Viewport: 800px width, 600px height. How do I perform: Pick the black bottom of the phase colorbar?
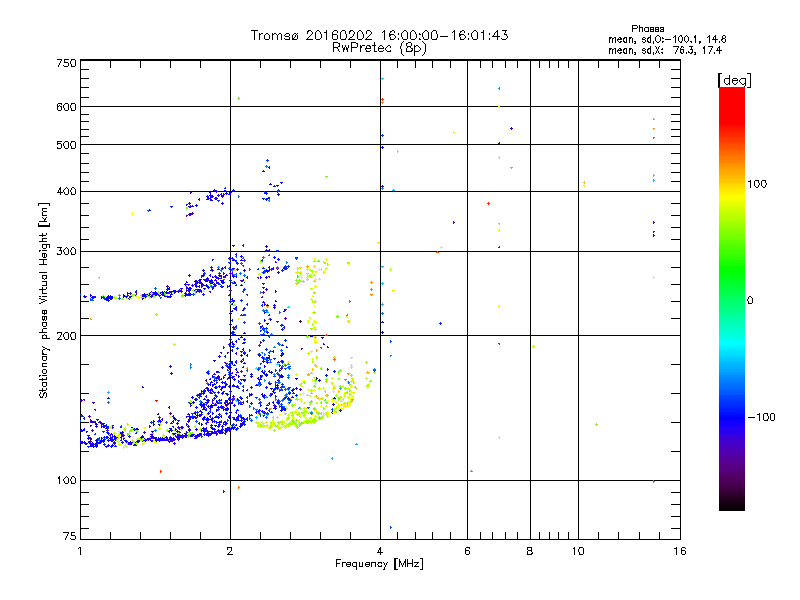click(x=732, y=503)
